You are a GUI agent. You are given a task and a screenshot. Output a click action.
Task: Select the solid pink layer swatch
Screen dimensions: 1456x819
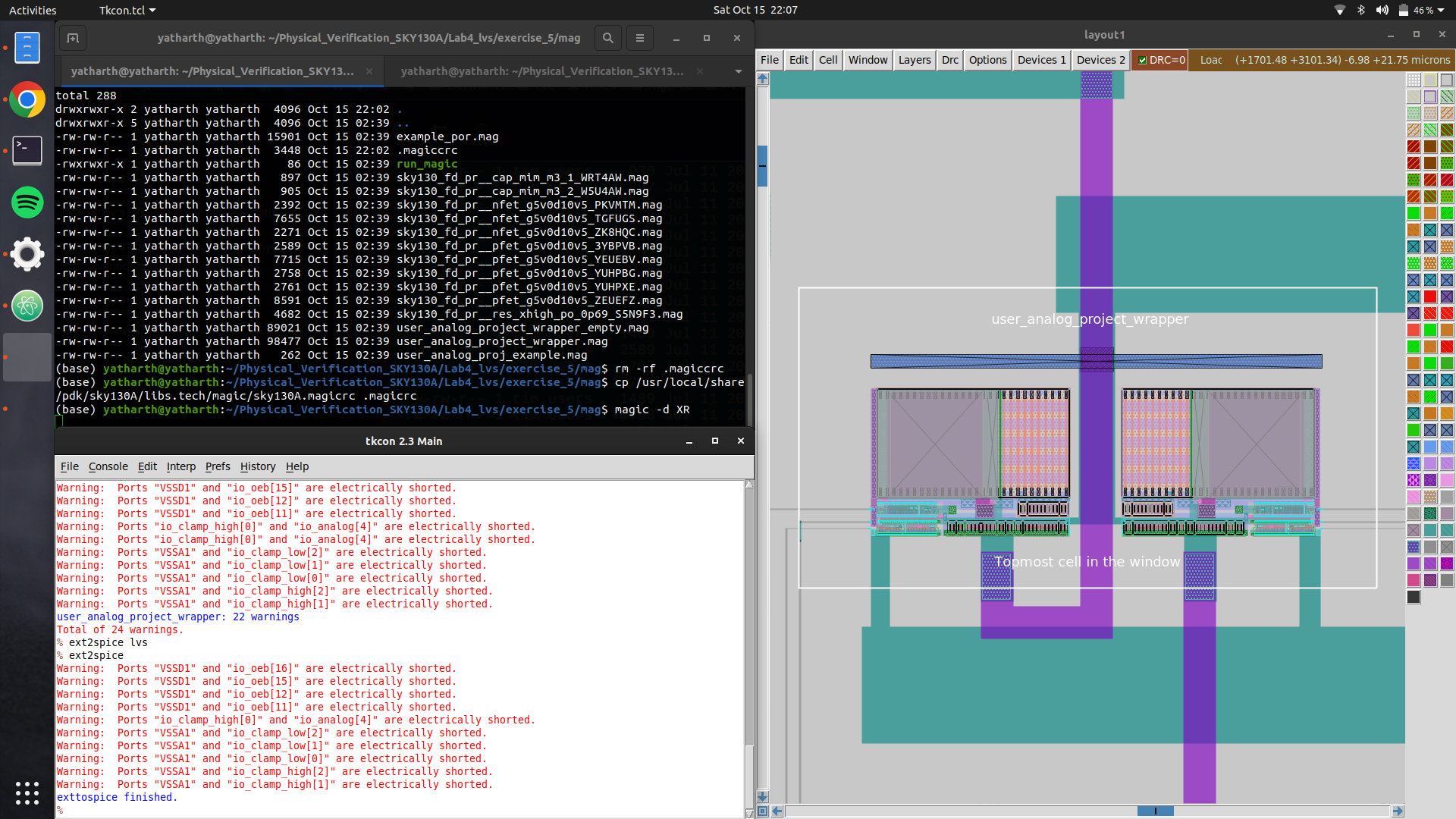[x=1447, y=480]
